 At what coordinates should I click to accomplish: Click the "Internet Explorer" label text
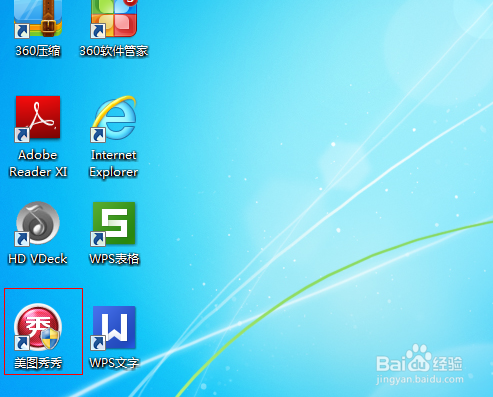[114, 163]
